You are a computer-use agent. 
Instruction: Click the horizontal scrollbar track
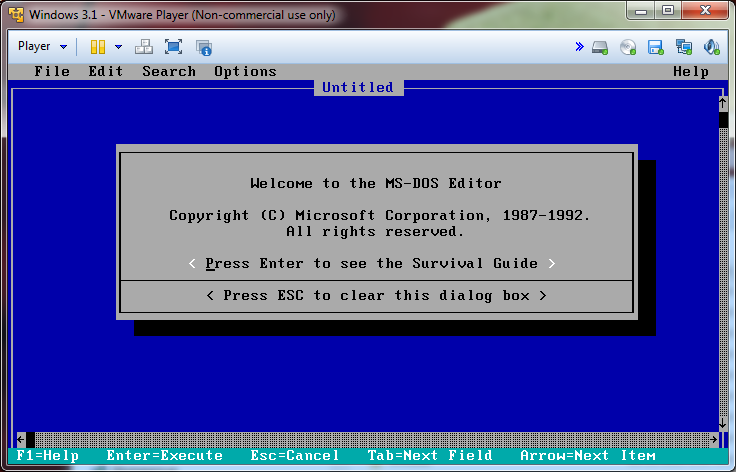coord(370,440)
